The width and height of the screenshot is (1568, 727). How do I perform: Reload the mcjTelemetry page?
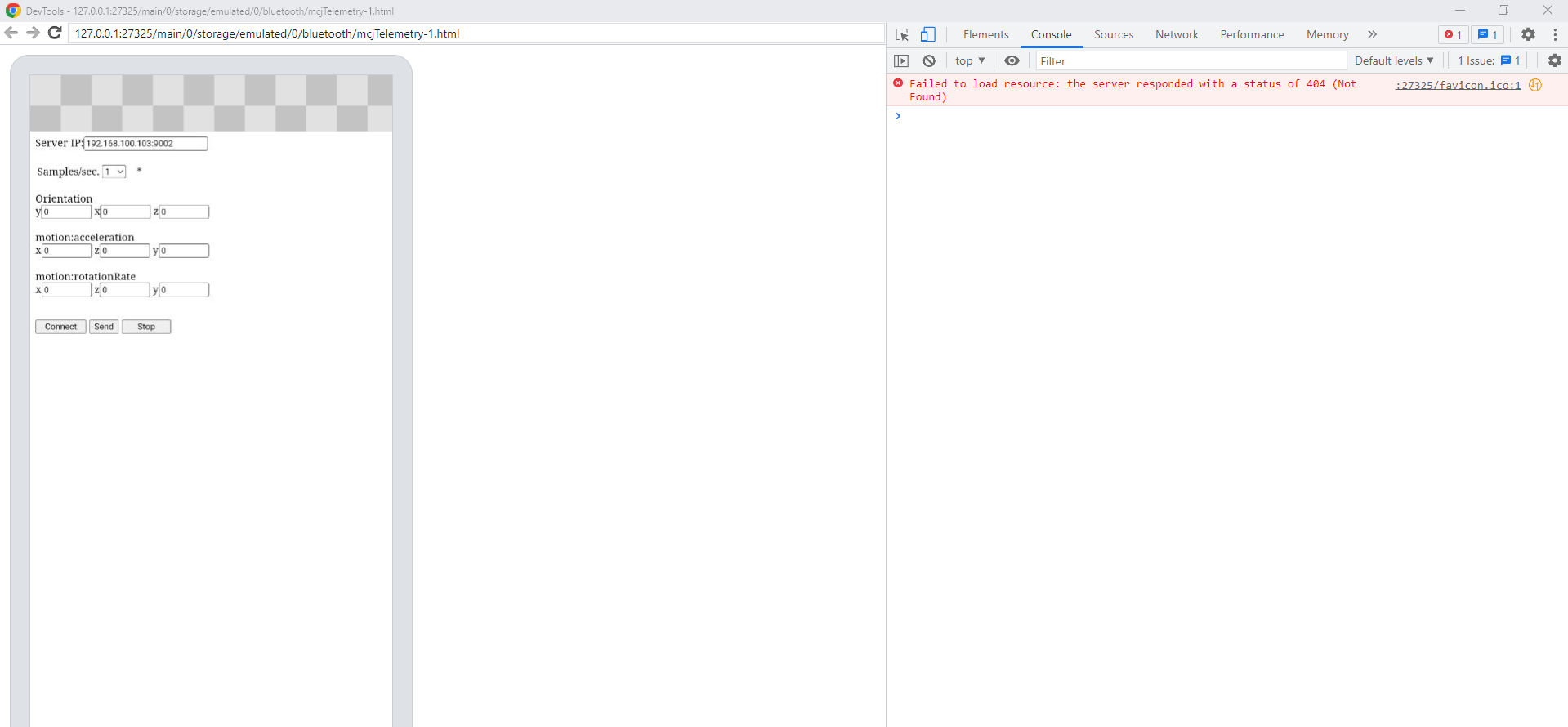[55, 33]
